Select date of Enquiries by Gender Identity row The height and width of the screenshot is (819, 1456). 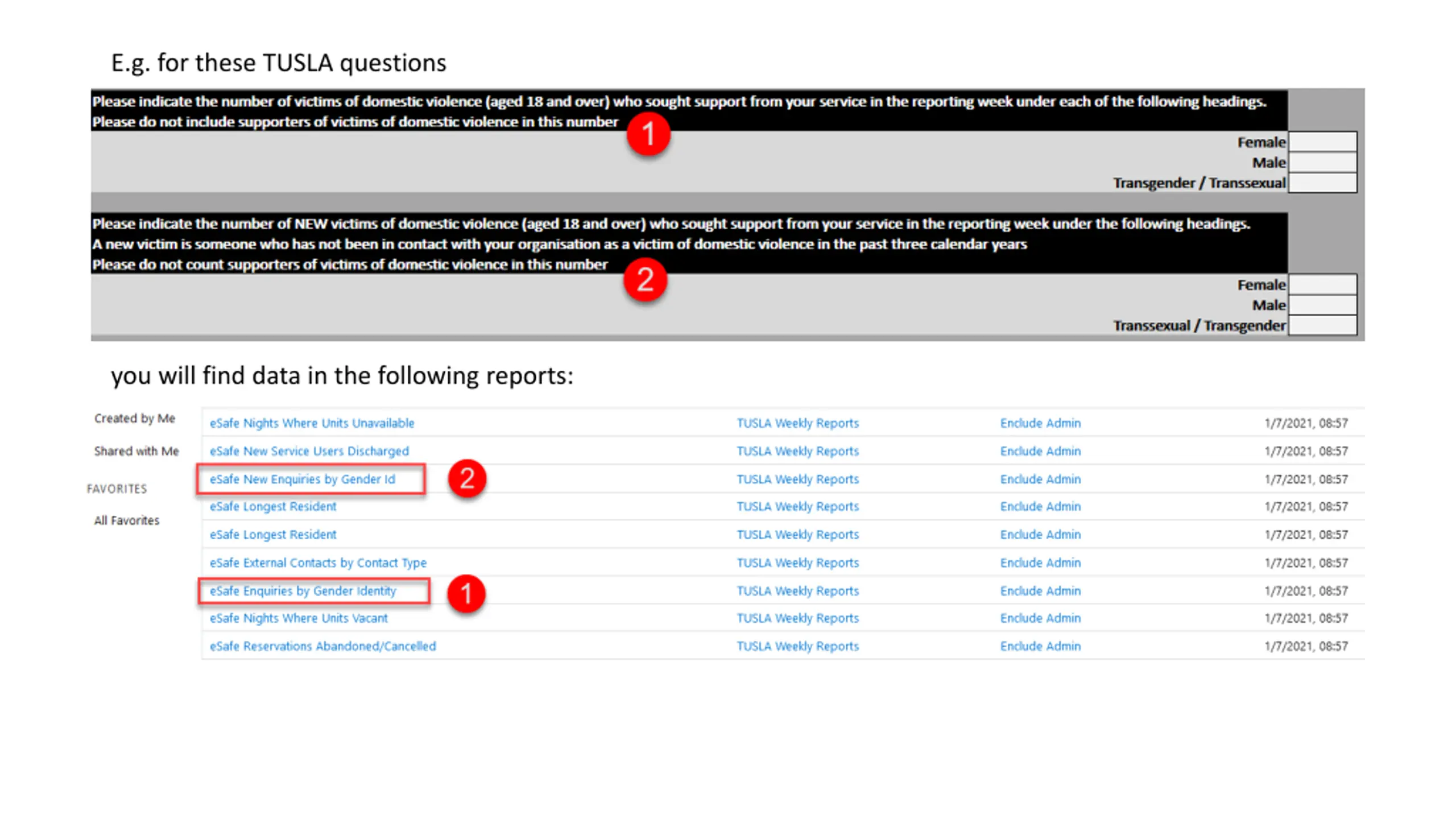[1306, 591]
